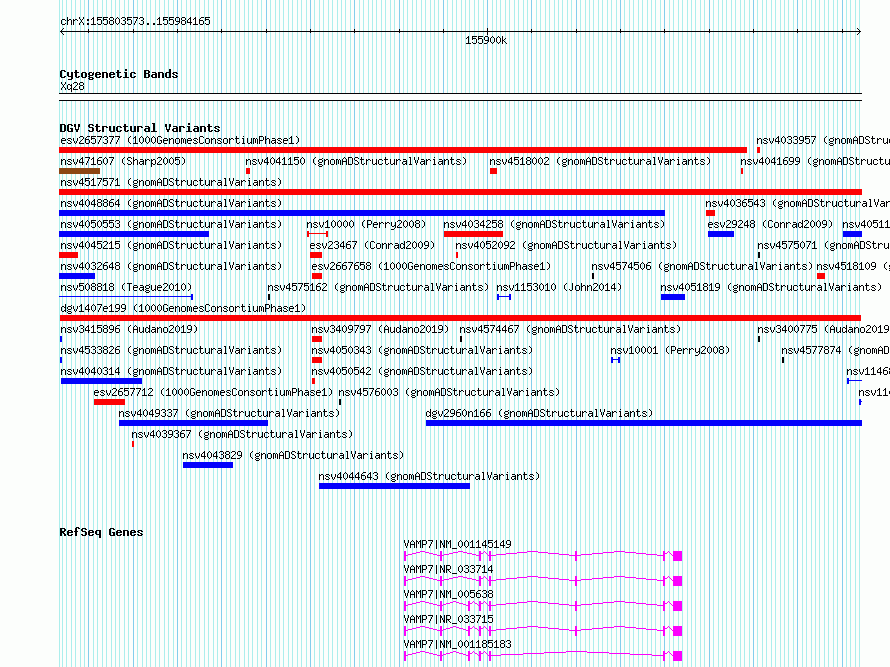The width and height of the screenshot is (890, 667).
Task: Click the Cytogenetic Bands track title
Action: tap(119, 74)
